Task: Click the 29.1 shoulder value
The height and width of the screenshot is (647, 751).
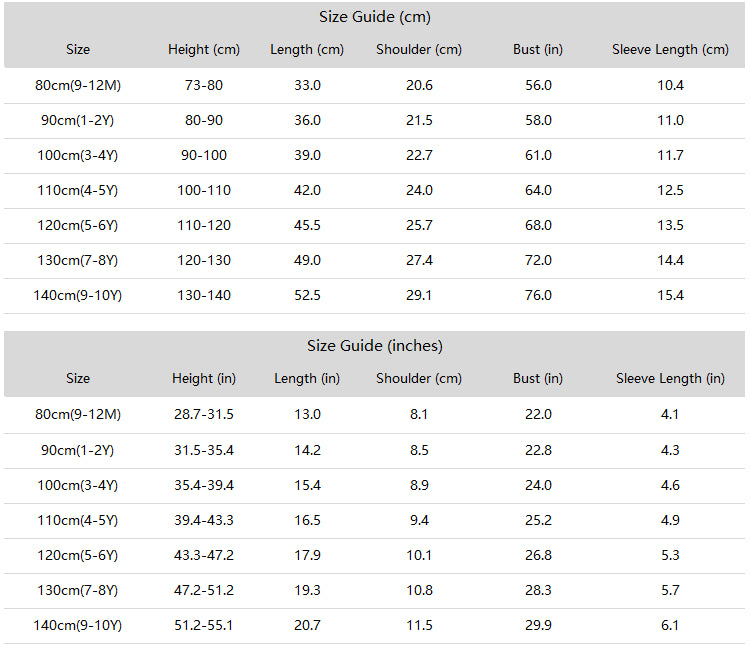Action: tap(419, 295)
